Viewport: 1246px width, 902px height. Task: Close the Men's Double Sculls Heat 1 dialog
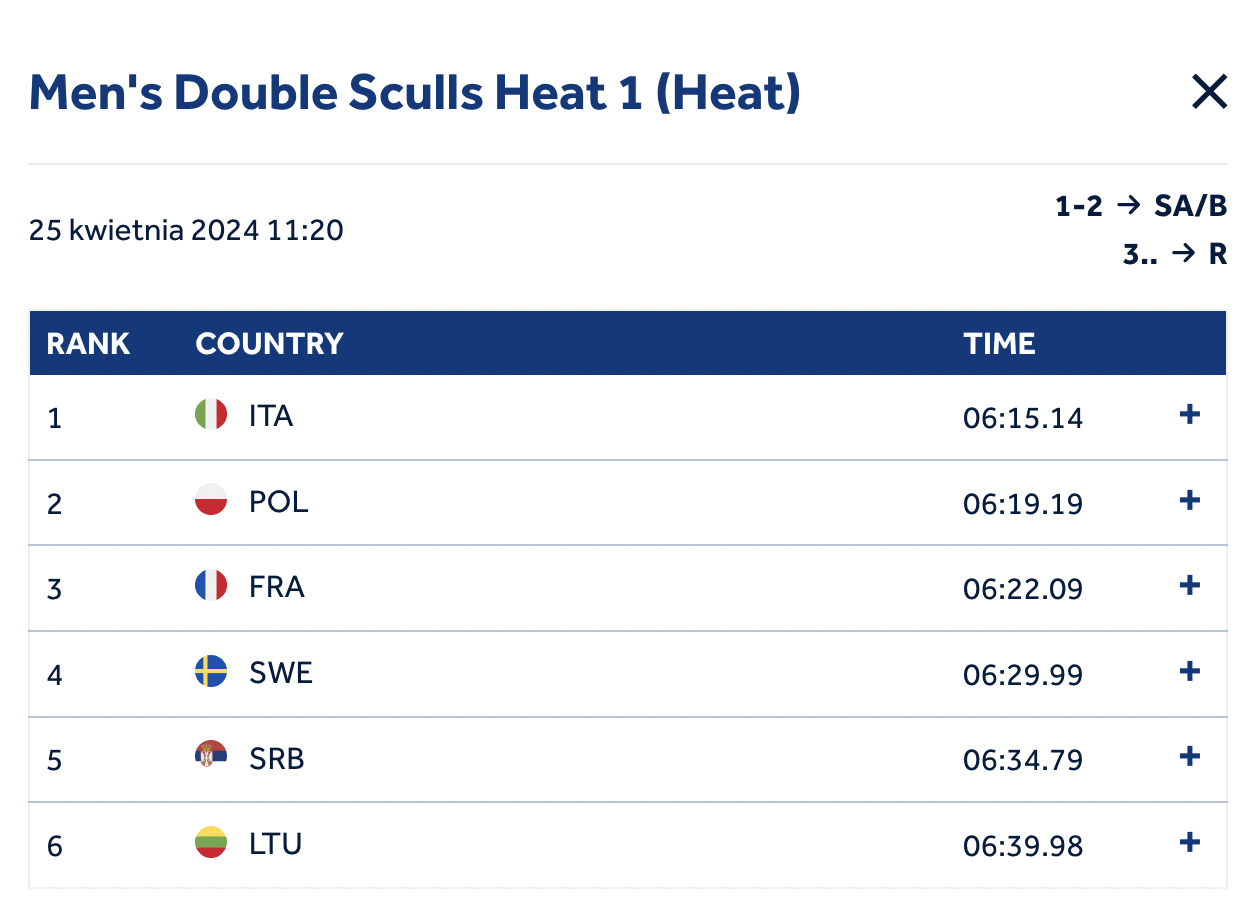(x=1209, y=93)
